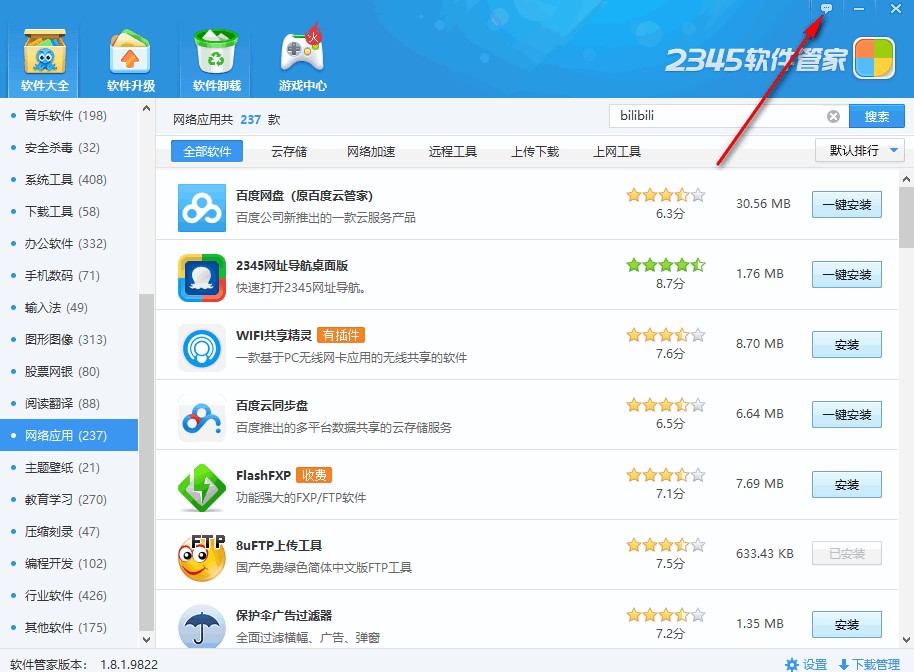Image resolution: width=914 pixels, height=672 pixels.
Task: Select 图形图像 (313) category
Action: tap(69, 339)
